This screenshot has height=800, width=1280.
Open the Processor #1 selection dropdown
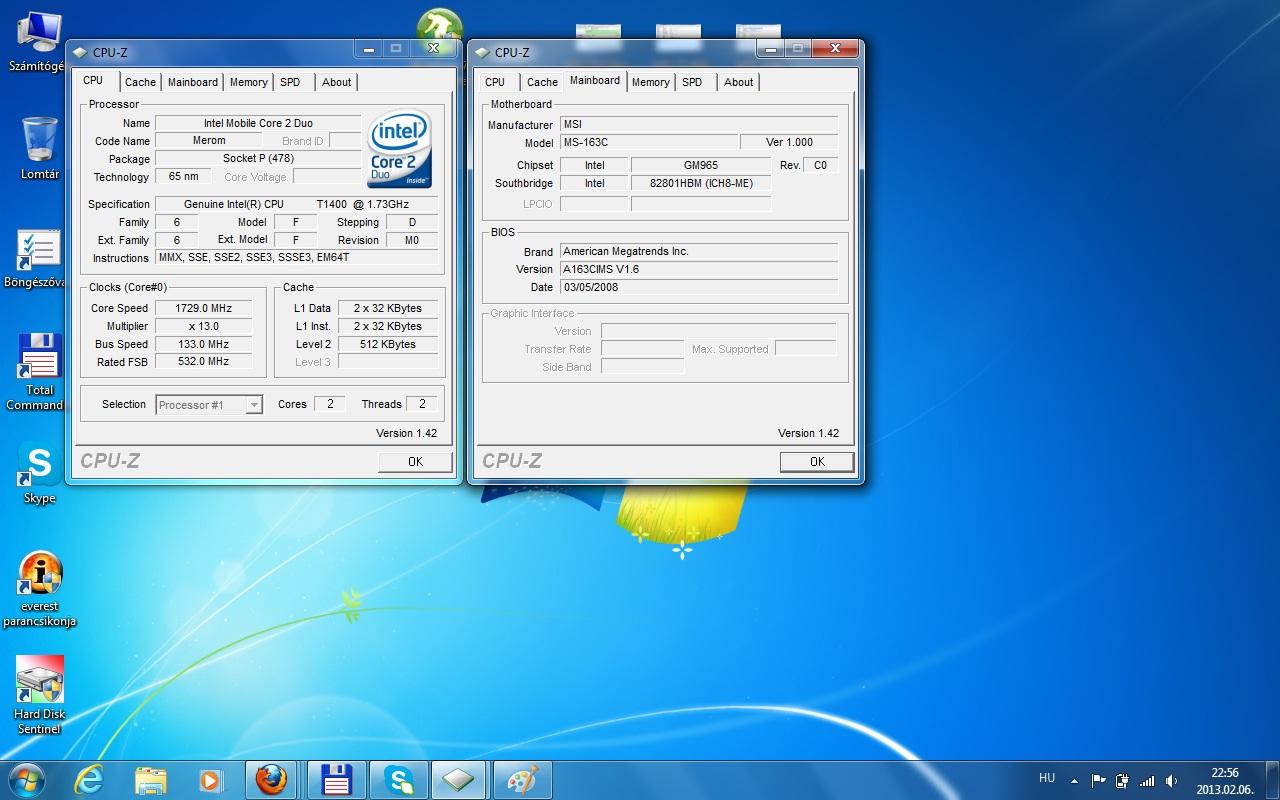(x=209, y=405)
